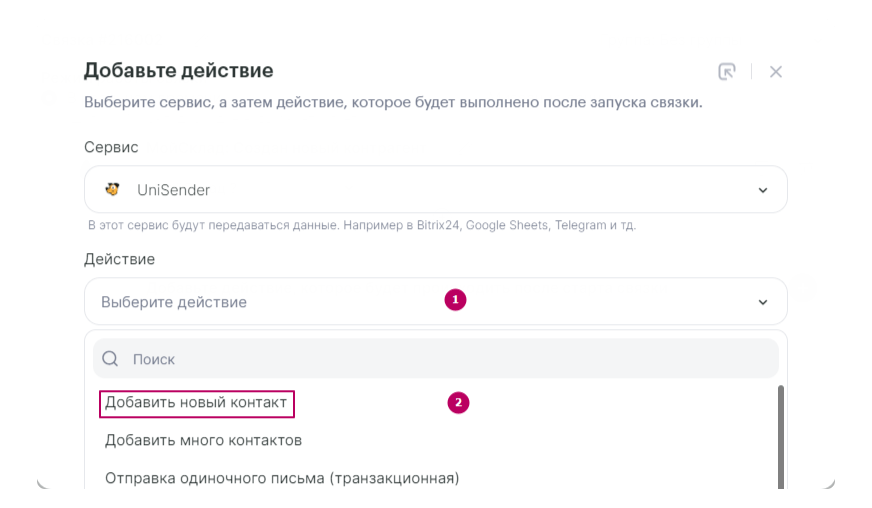Image resolution: width=872 pixels, height=508 pixels.
Task: Select 'Добавить новый контакт' option
Action: [196, 403]
